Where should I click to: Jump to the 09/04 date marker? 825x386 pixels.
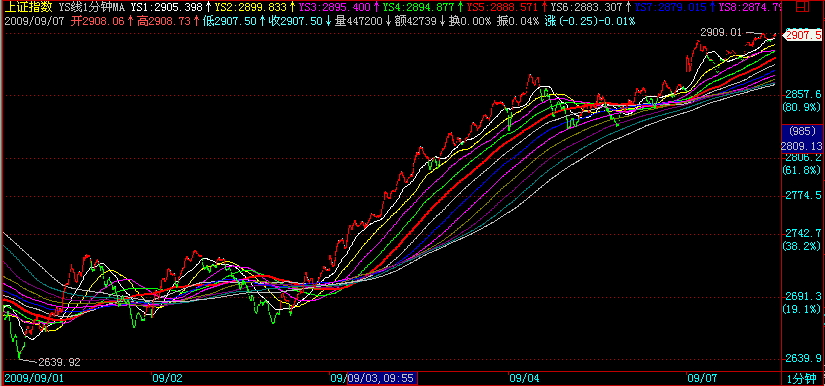524,378
